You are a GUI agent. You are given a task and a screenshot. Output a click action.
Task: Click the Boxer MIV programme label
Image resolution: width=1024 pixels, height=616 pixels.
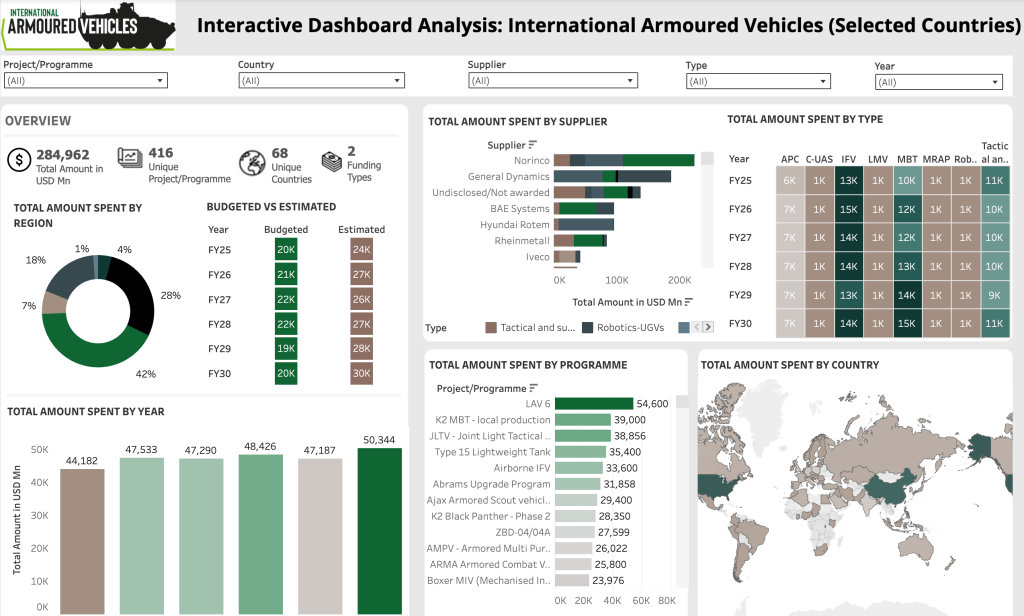pos(488,580)
